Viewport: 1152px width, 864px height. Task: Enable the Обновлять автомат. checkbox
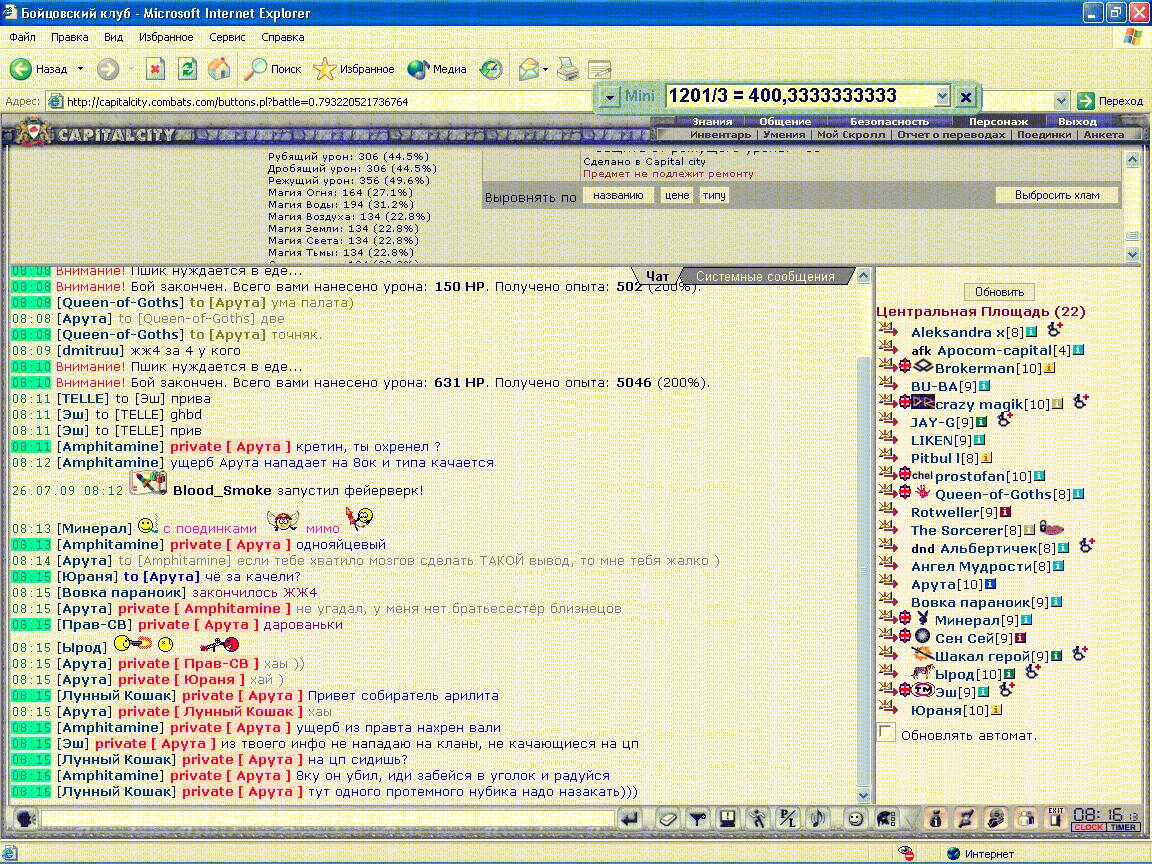(x=887, y=732)
